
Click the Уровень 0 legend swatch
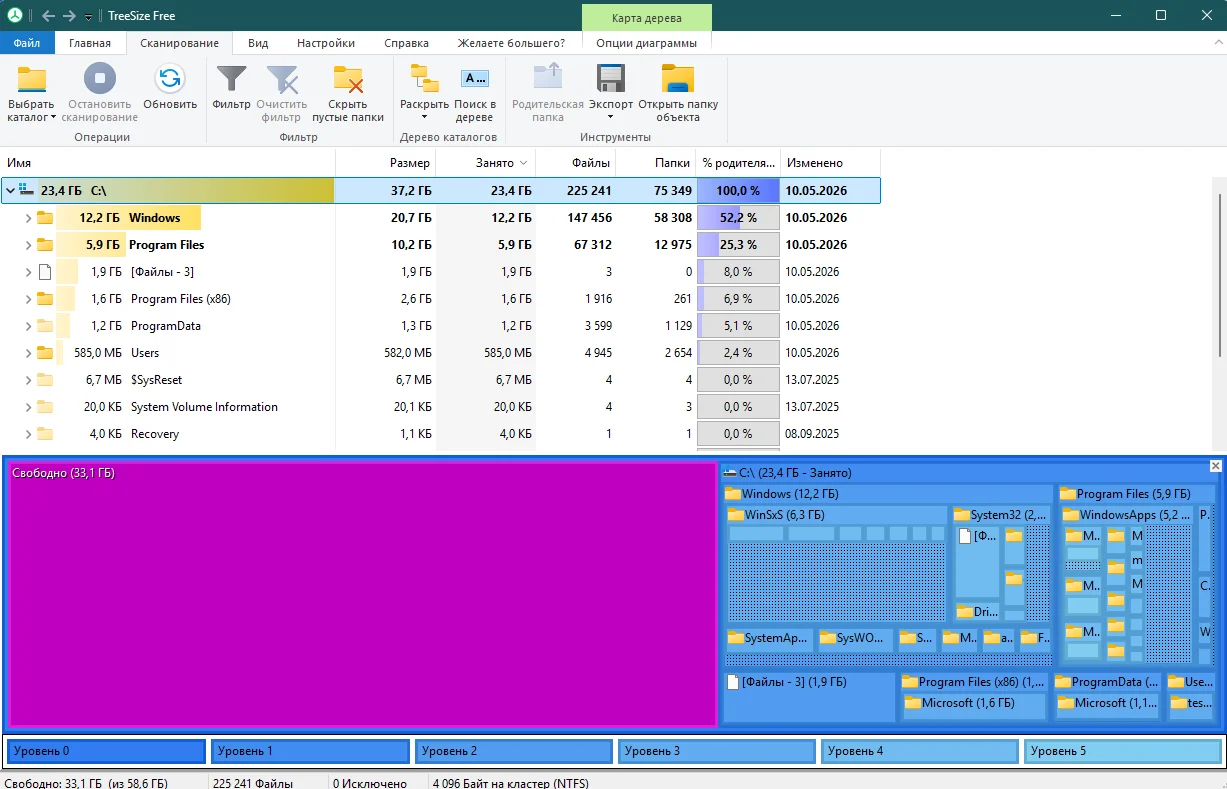[105, 751]
